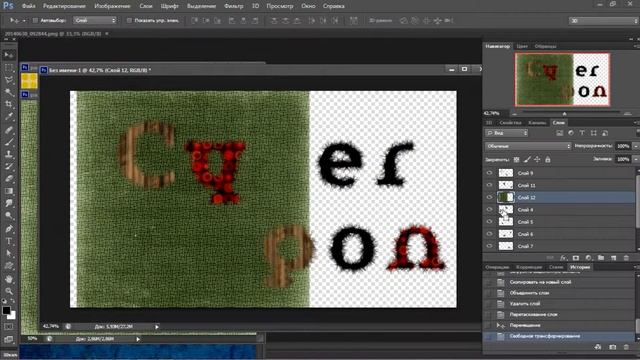Open the Окно menu

(x=308, y=6)
